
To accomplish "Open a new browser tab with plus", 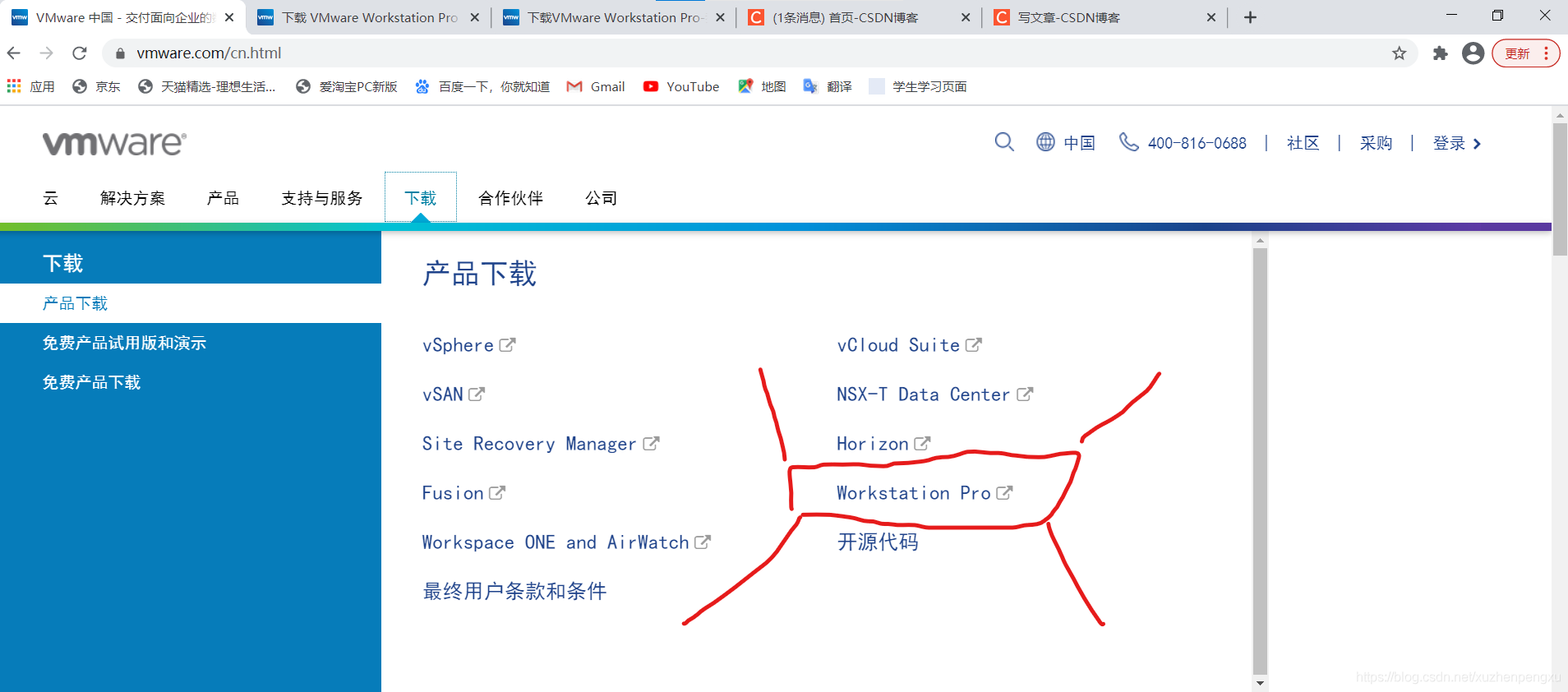I will [x=1250, y=17].
